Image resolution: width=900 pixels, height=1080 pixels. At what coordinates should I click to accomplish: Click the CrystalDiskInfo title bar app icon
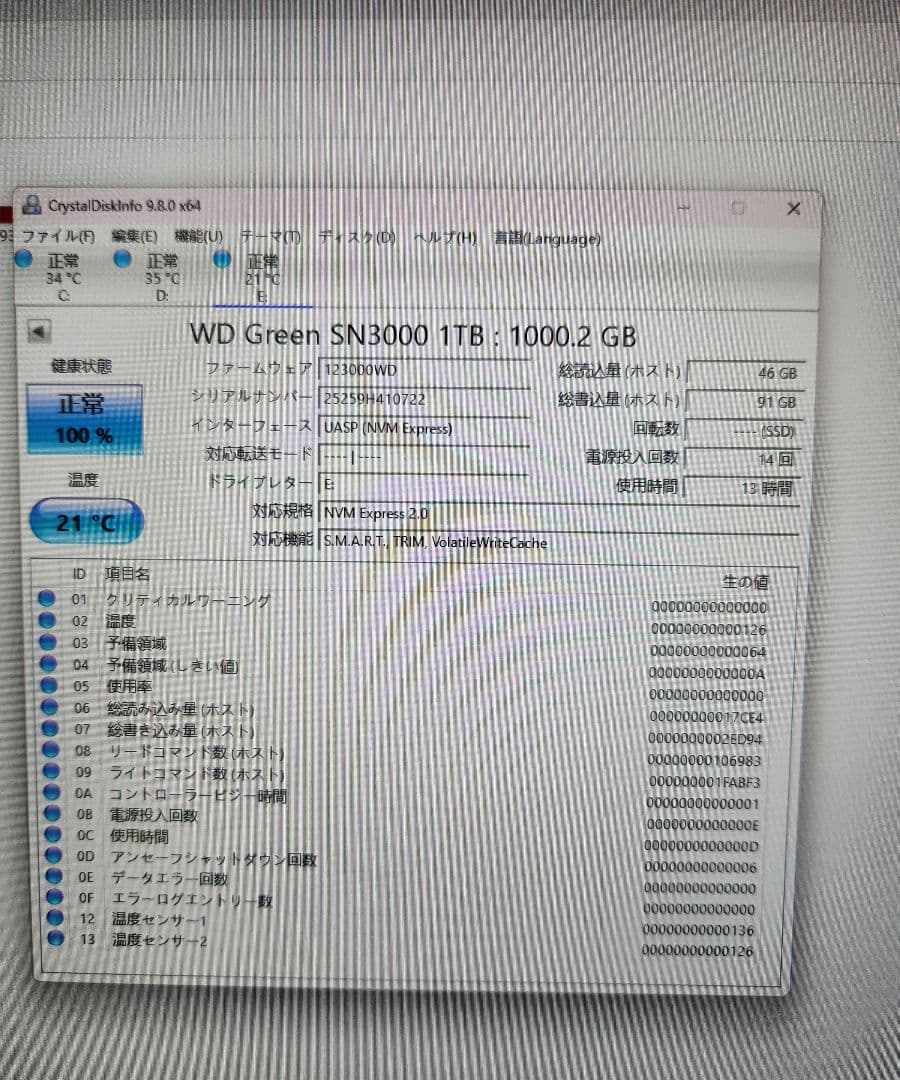(32, 205)
